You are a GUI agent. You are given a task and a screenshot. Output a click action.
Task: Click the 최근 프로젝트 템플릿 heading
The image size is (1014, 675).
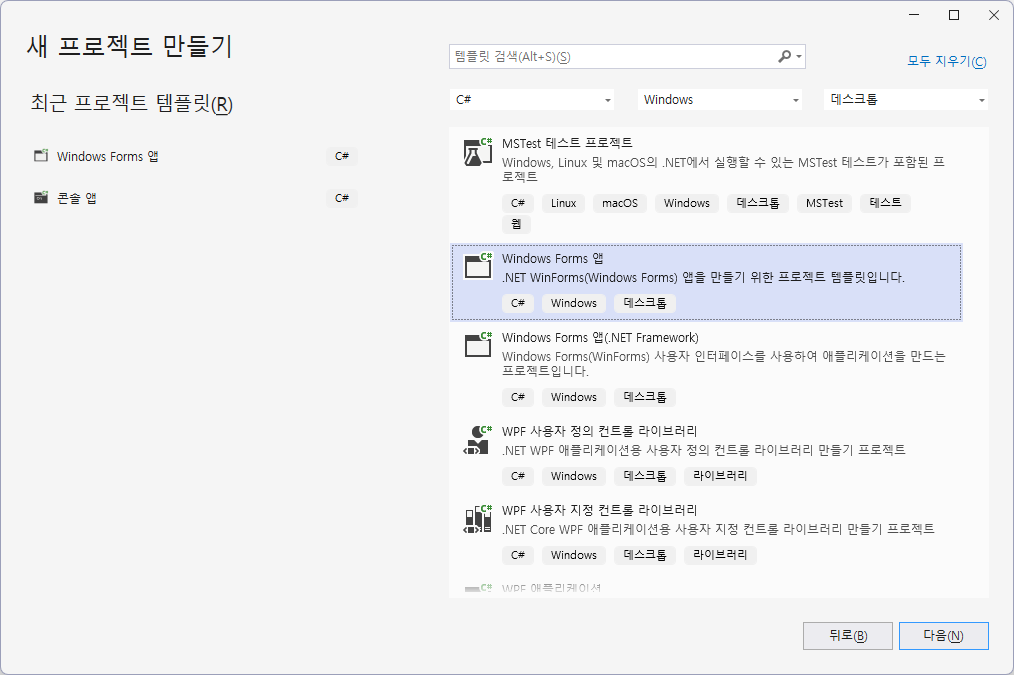tap(132, 103)
